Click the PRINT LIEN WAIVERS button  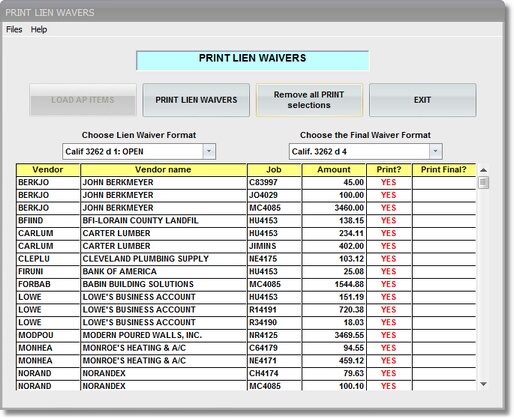coord(196,100)
